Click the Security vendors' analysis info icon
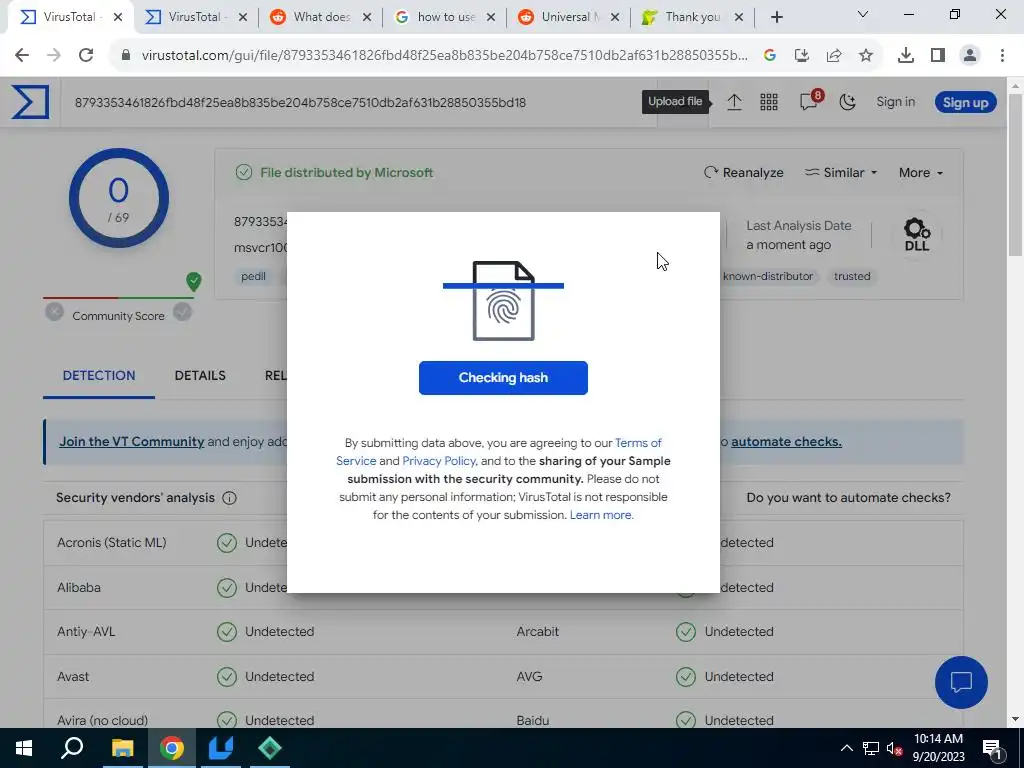The width and height of the screenshot is (1024, 768). pos(229,498)
